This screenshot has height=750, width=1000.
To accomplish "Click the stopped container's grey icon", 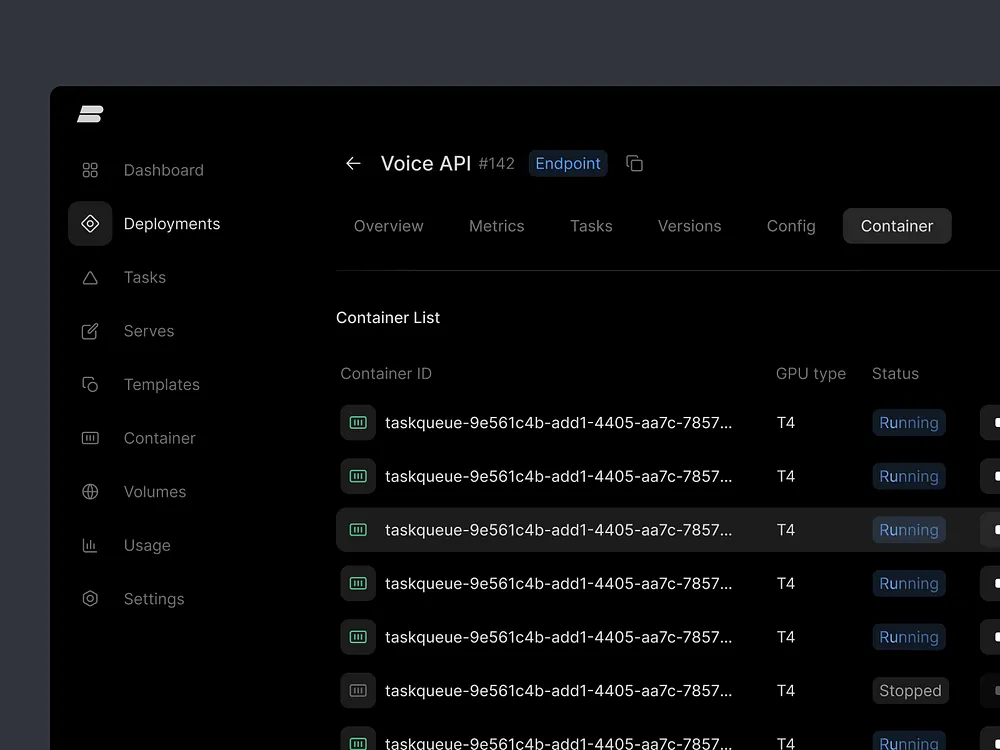I will pos(358,691).
